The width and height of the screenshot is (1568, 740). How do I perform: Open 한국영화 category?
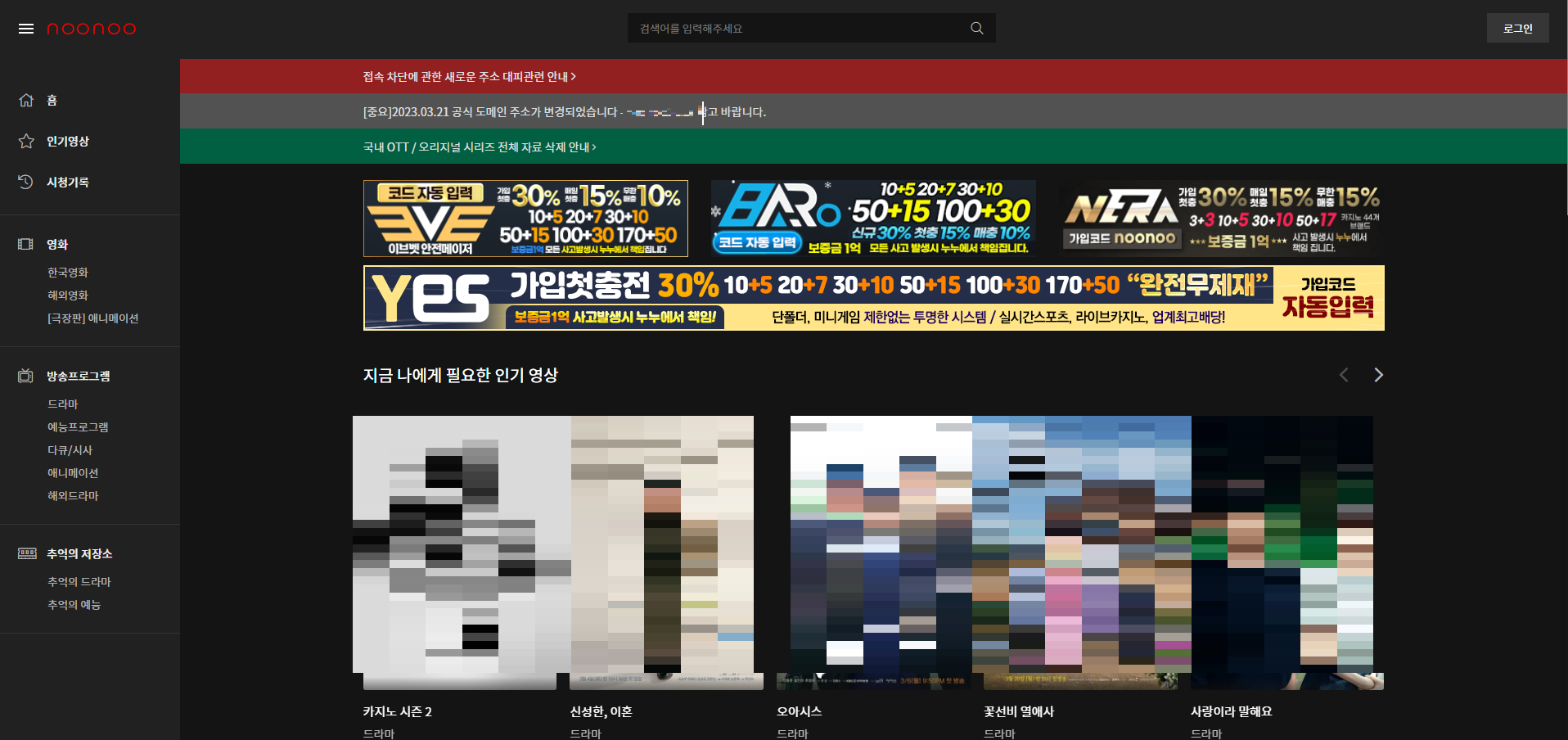tap(68, 272)
